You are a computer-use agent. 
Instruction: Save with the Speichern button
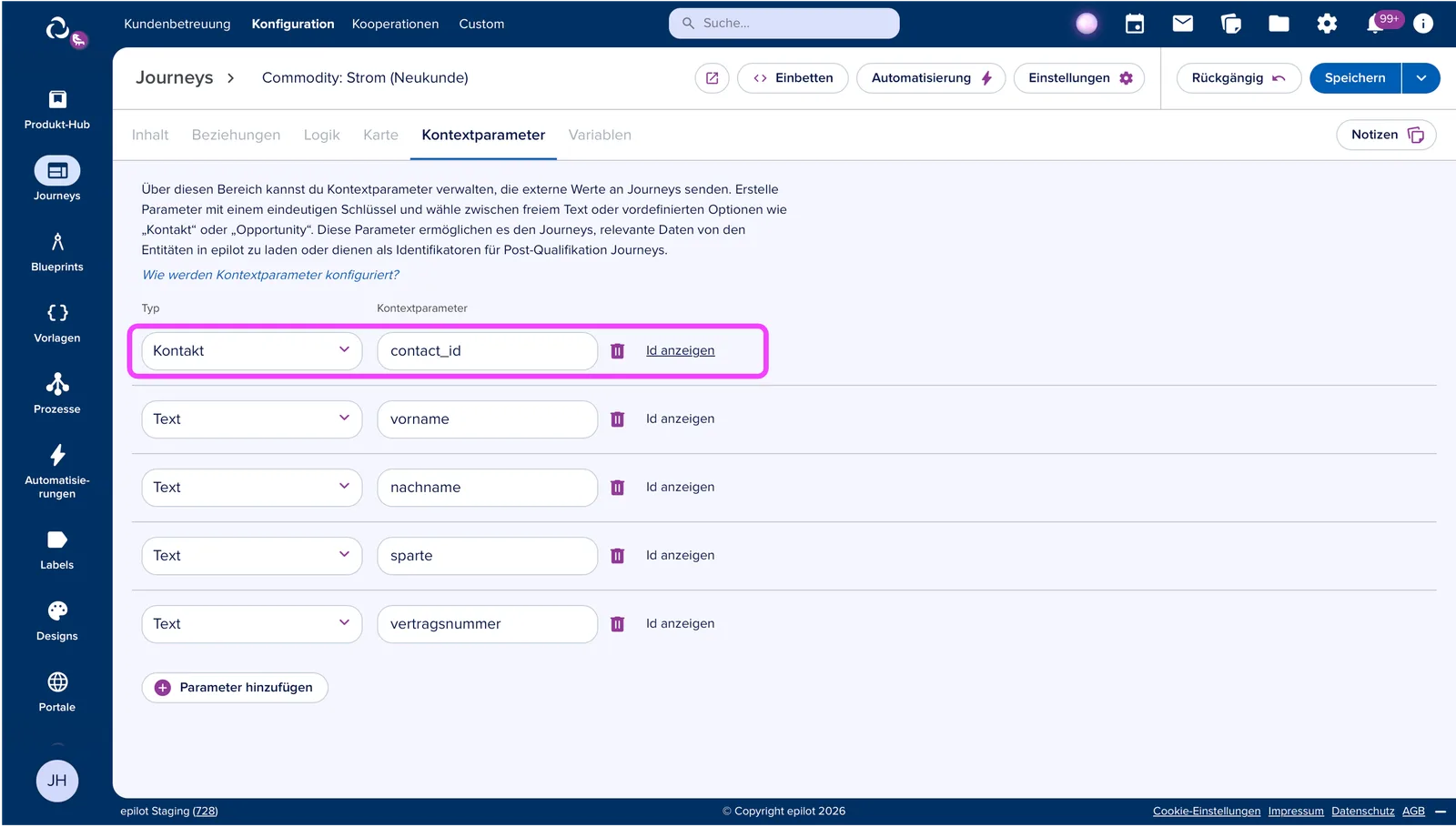(1355, 78)
